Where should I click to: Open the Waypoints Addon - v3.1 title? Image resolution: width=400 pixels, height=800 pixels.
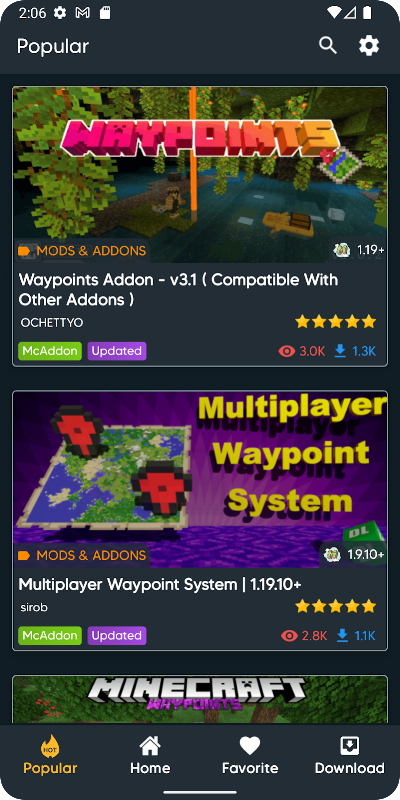(178, 289)
